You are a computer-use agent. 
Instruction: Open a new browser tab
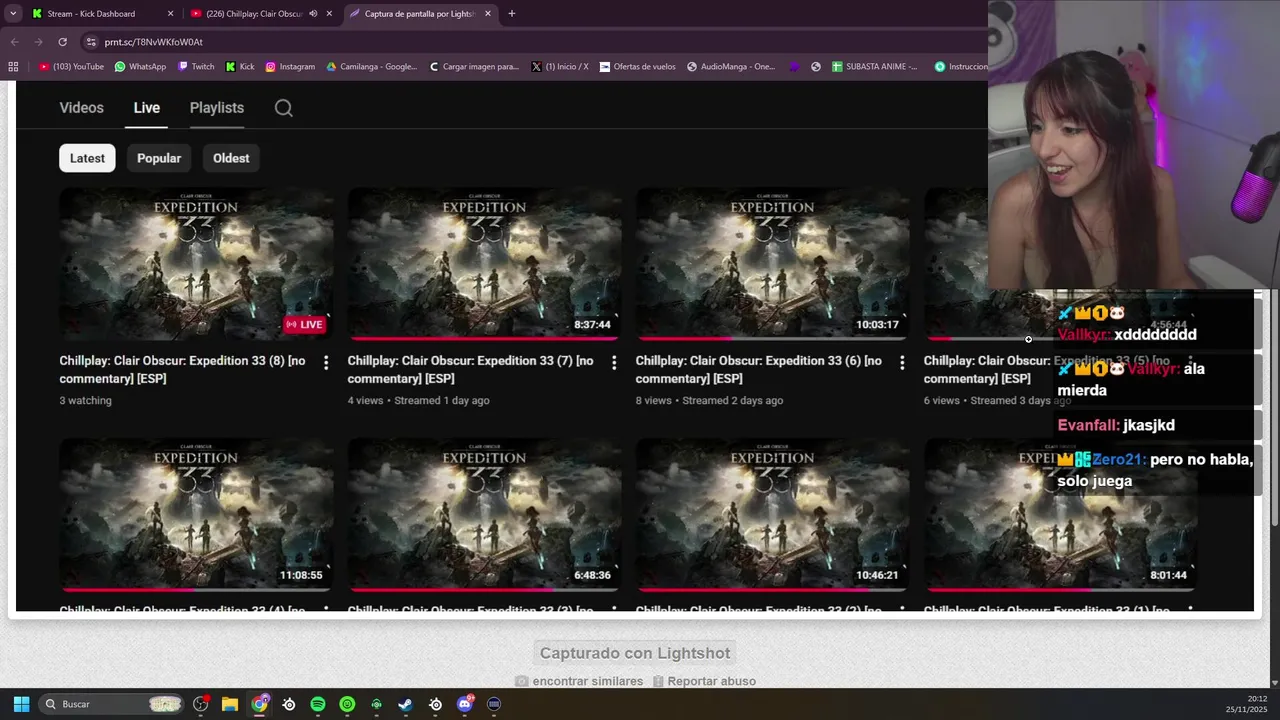(511, 14)
